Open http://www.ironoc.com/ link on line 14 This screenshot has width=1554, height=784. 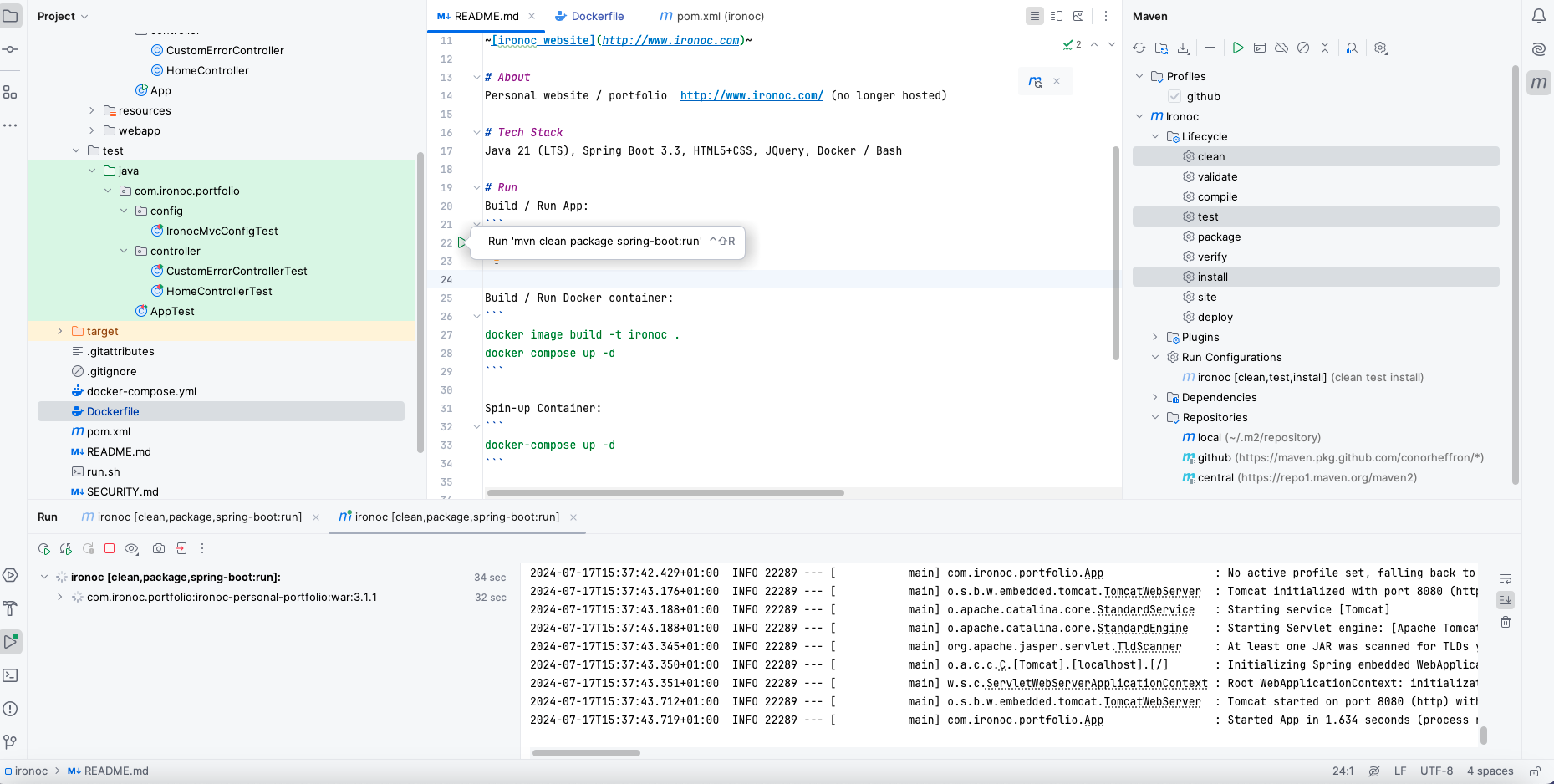752,95
